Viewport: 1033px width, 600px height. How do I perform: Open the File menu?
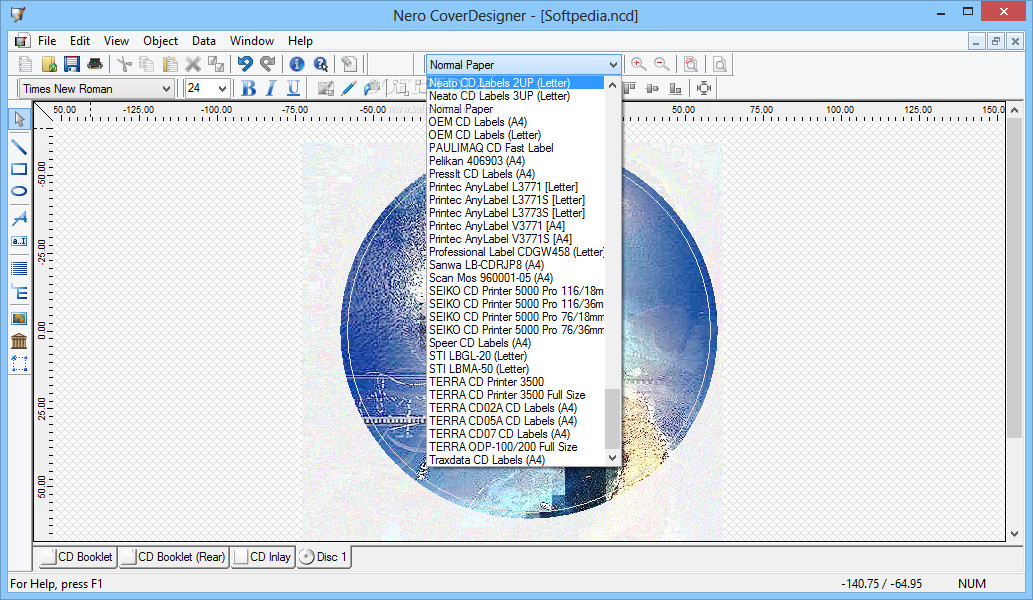[x=47, y=41]
